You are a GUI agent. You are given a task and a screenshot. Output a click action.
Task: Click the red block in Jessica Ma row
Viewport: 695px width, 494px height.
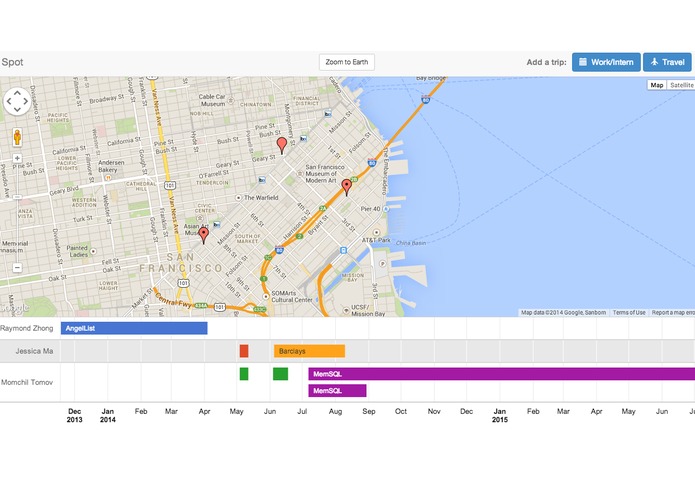click(244, 351)
